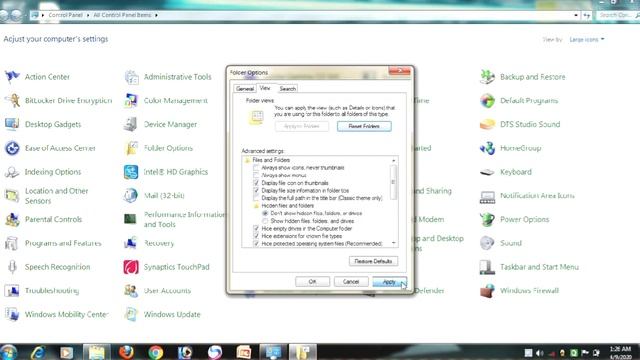
Task: Open Color Management icon
Action: pyautogui.click(x=131, y=100)
